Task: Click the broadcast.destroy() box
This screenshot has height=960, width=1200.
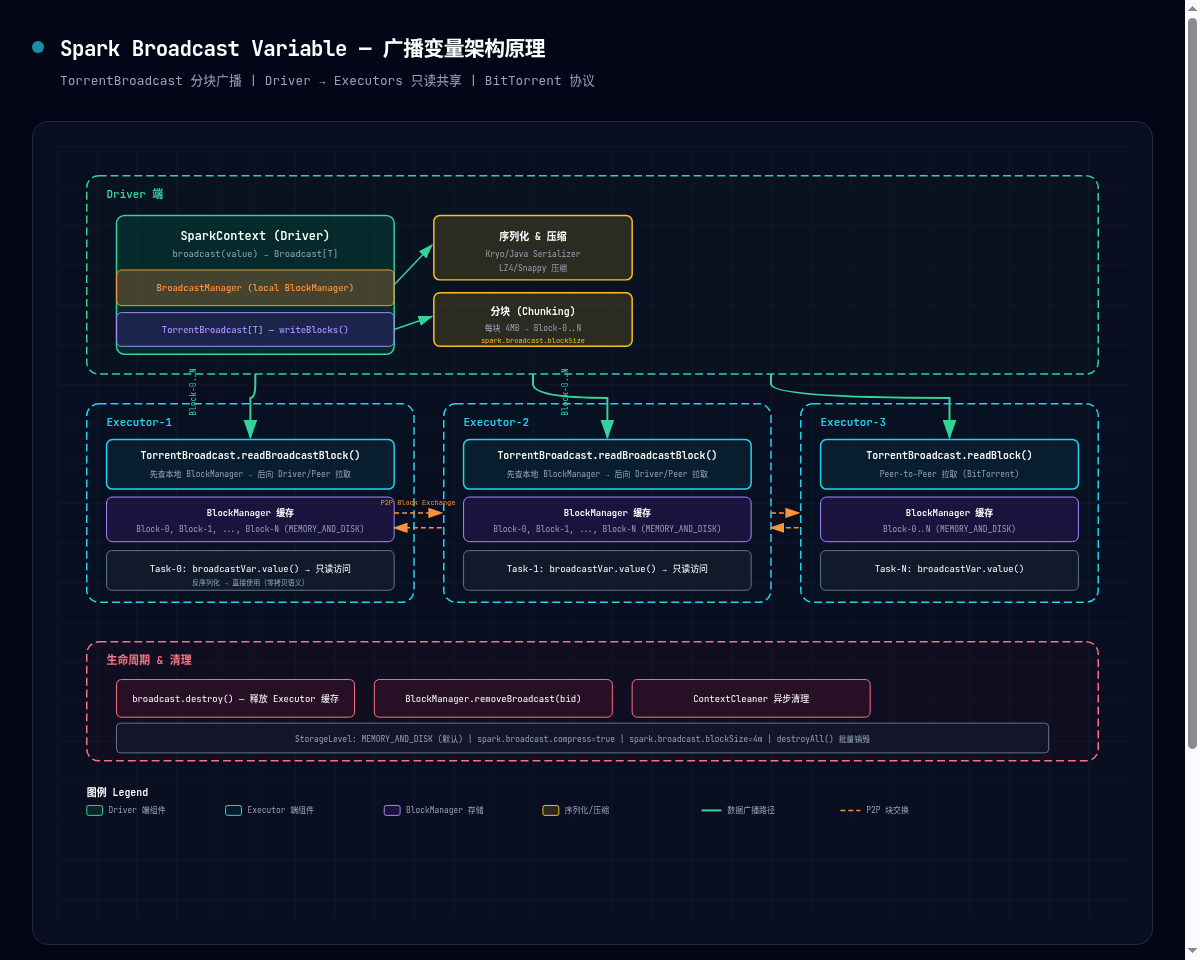Action: click(x=235, y=699)
